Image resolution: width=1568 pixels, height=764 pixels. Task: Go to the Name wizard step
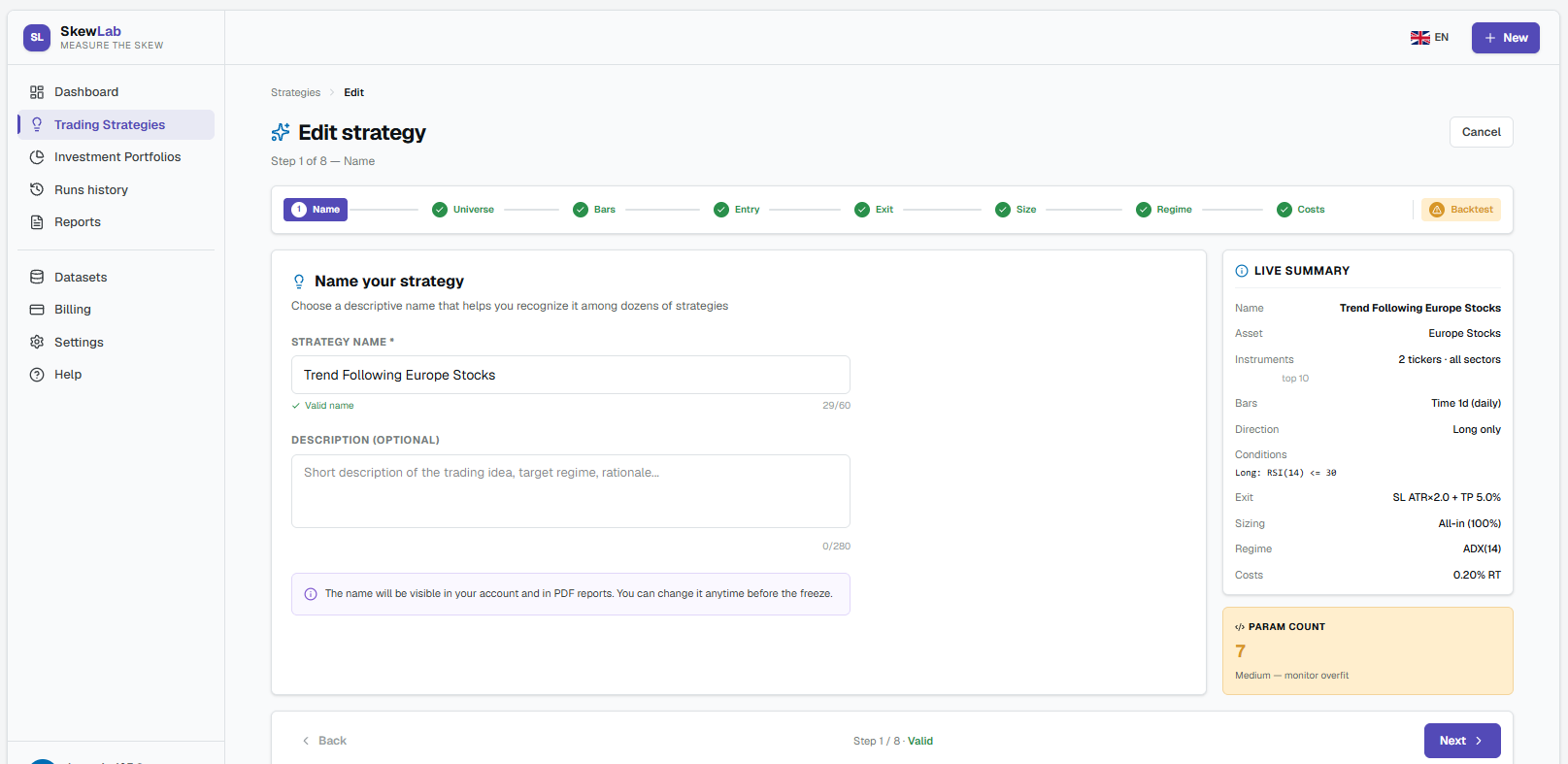click(x=316, y=210)
